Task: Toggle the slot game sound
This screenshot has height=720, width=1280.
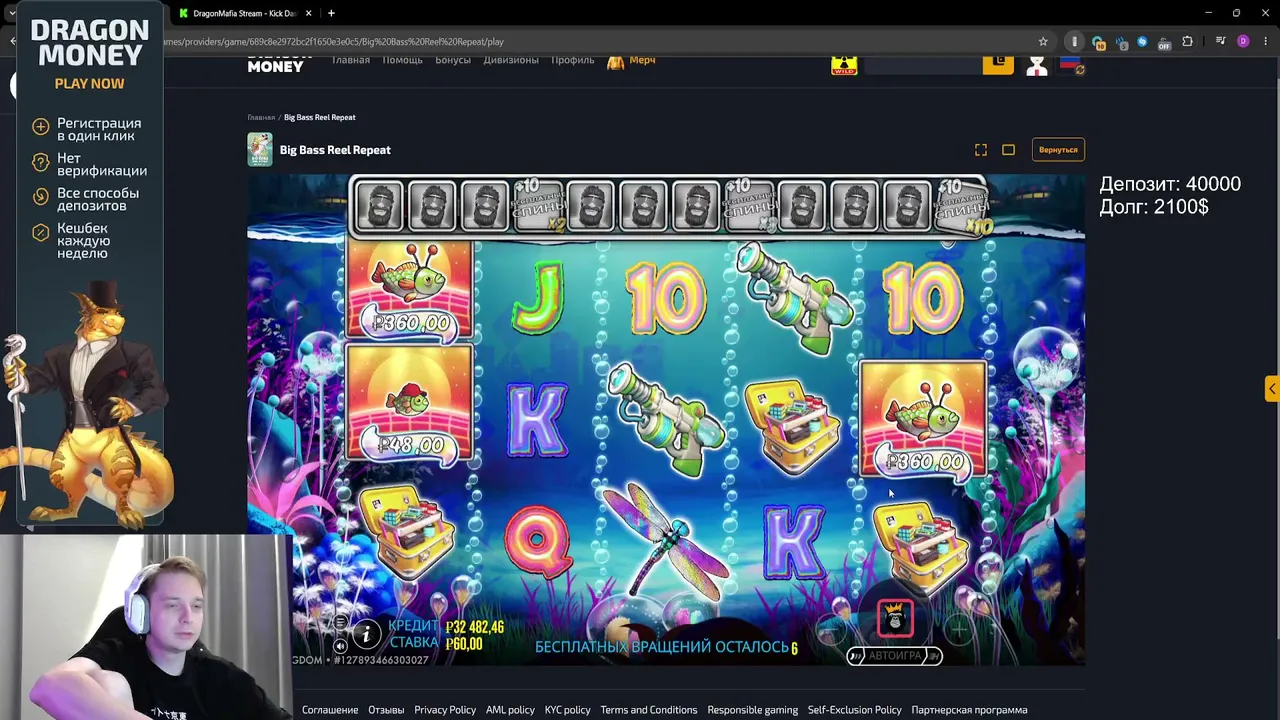Action: 340,645
